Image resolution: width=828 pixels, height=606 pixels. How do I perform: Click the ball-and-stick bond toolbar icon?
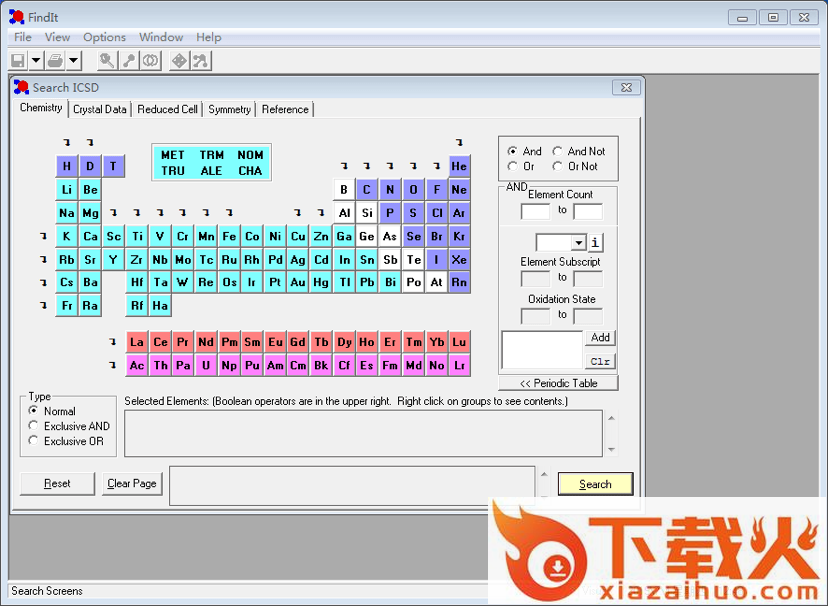coord(129,61)
